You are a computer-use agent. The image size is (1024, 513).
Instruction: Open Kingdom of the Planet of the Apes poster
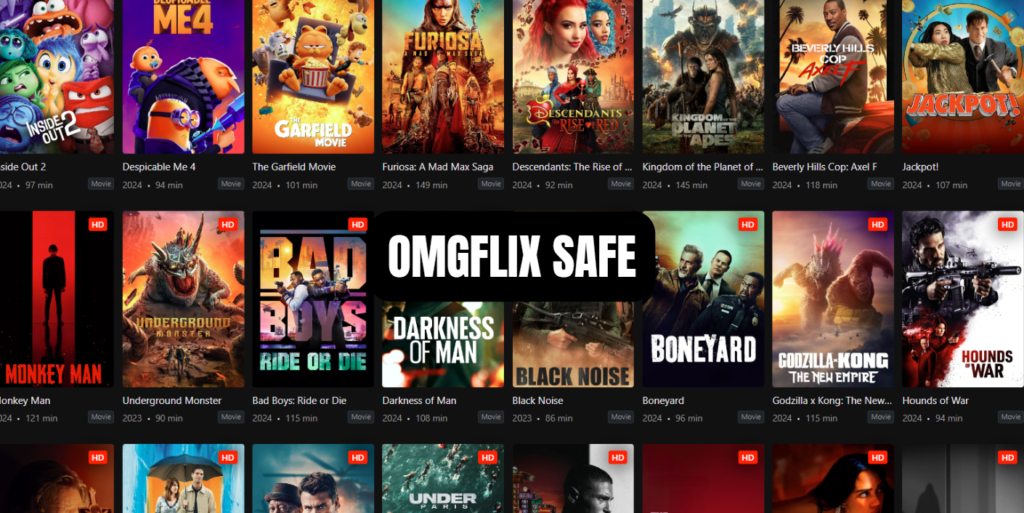(703, 77)
